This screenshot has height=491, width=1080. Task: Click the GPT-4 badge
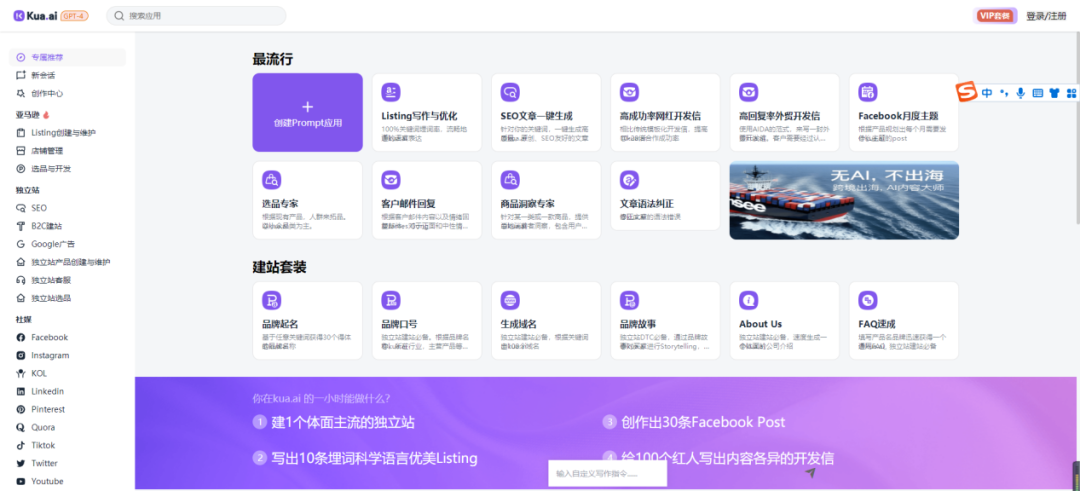pyautogui.click(x=74, y=16)
